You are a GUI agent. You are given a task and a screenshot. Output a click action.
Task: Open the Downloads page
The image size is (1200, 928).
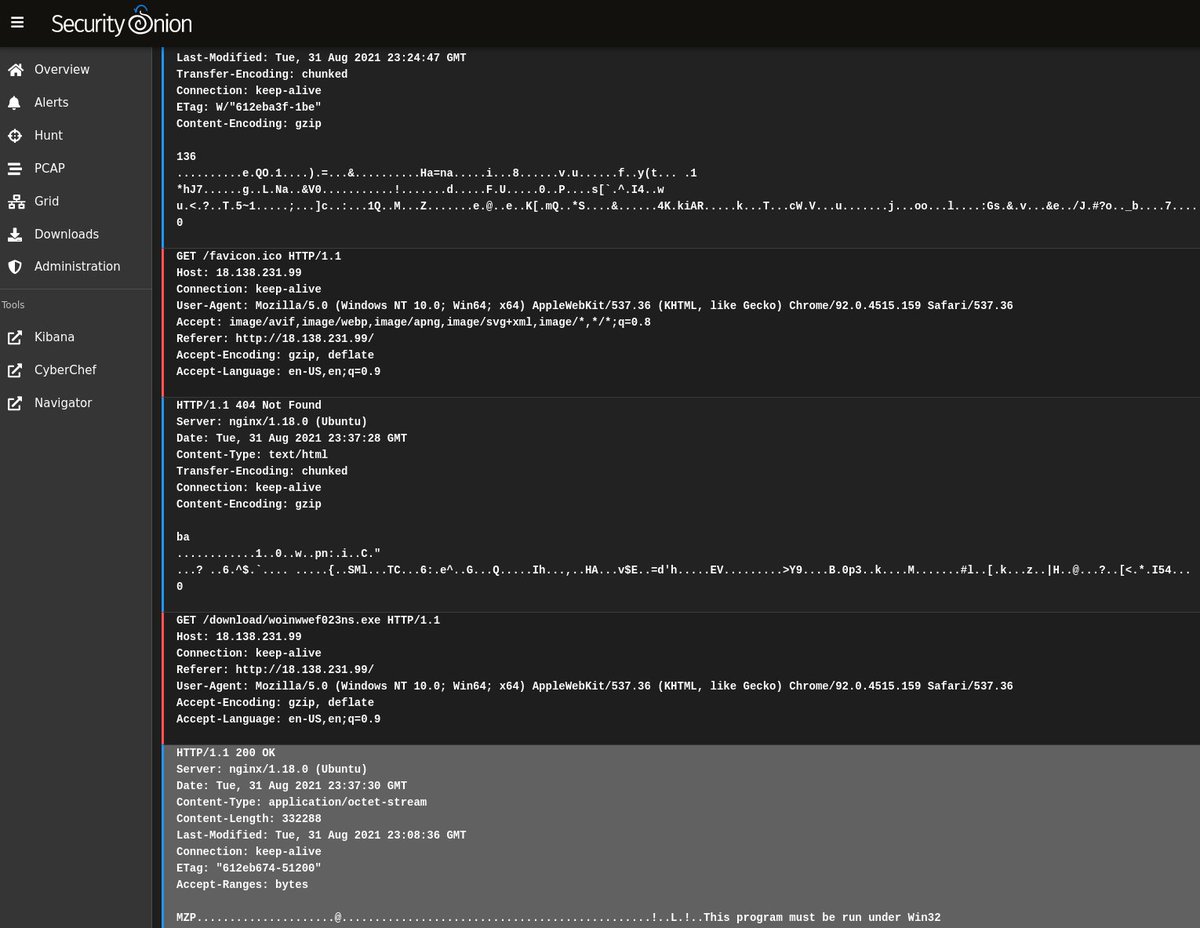[x=67, y=235]
